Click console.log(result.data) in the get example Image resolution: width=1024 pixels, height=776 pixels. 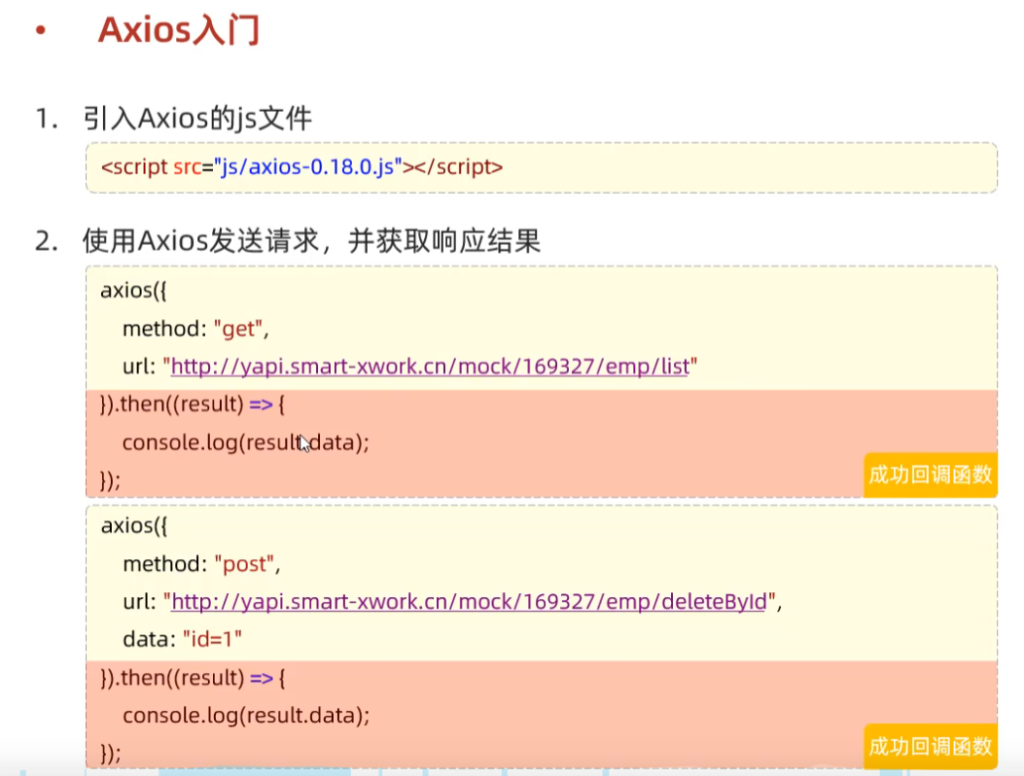(246, 443)
